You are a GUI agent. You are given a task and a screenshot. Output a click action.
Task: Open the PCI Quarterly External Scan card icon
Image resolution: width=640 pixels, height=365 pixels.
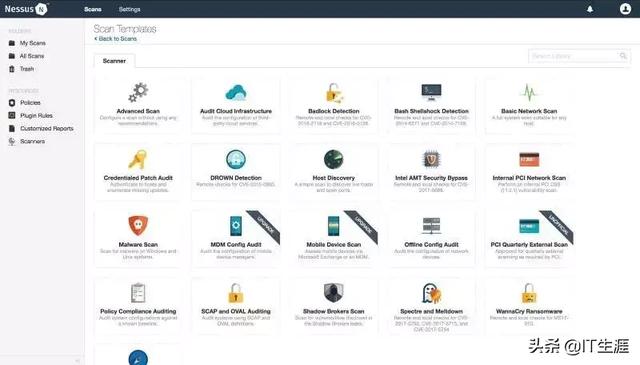[529, 226]
